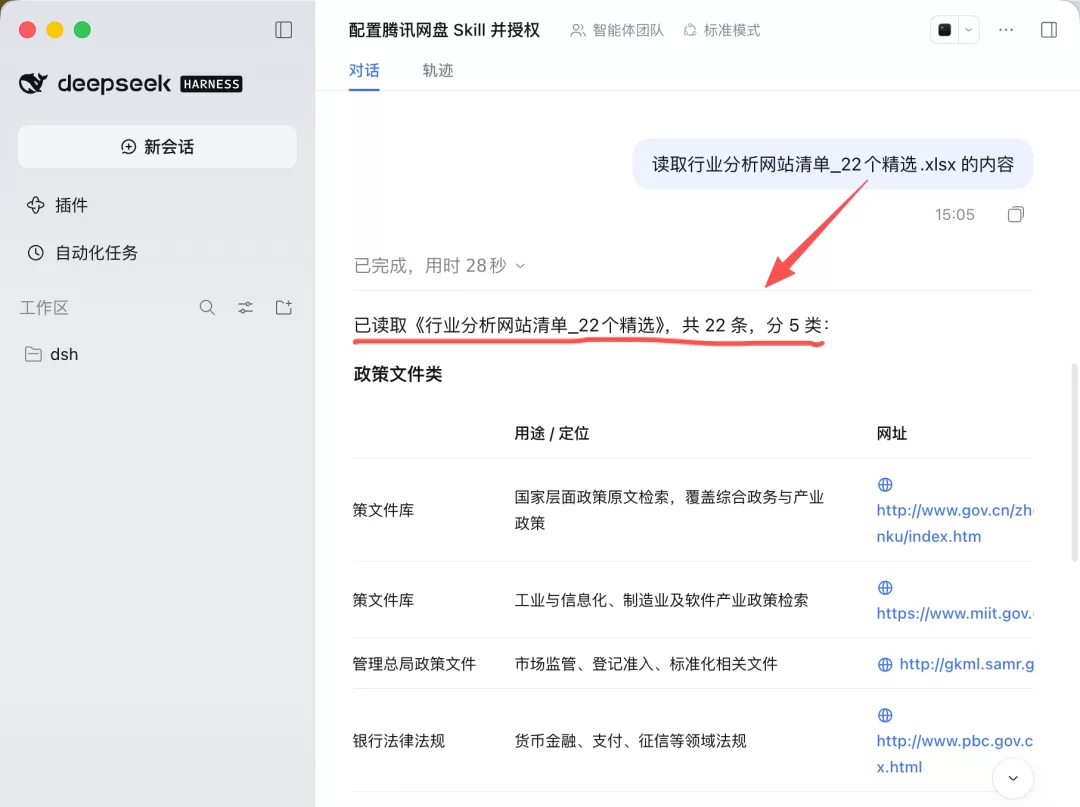Viewport: 1080px width, 807px height.
Task: Click cell 货币金融、支付、征信等领域法规
Action: [630, 741]
